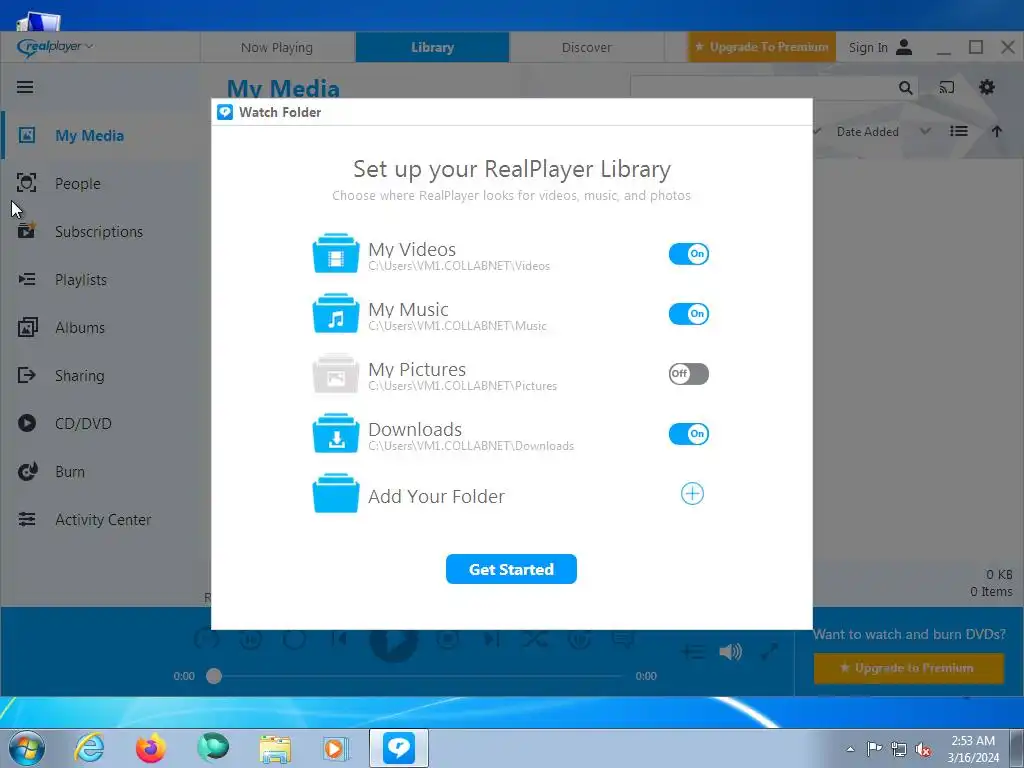Click the Sharing sidebar icon

(27, 376)
